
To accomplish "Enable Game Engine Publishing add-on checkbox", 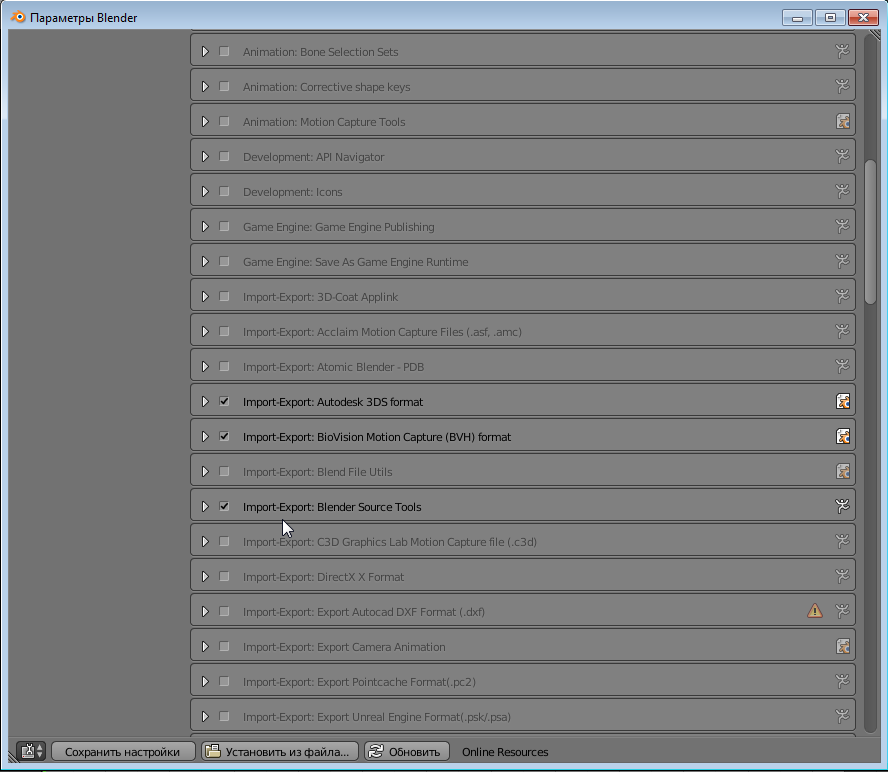I will point(224,226).
